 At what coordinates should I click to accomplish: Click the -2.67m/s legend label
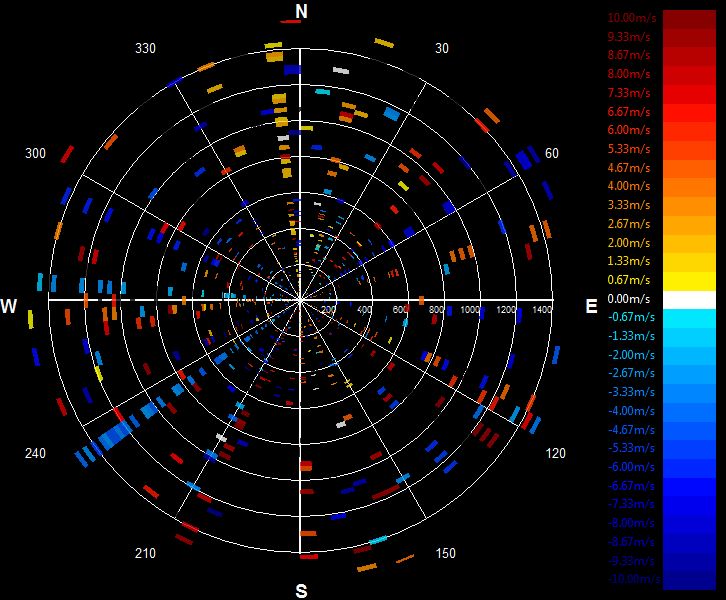click(x=631, y=373)
